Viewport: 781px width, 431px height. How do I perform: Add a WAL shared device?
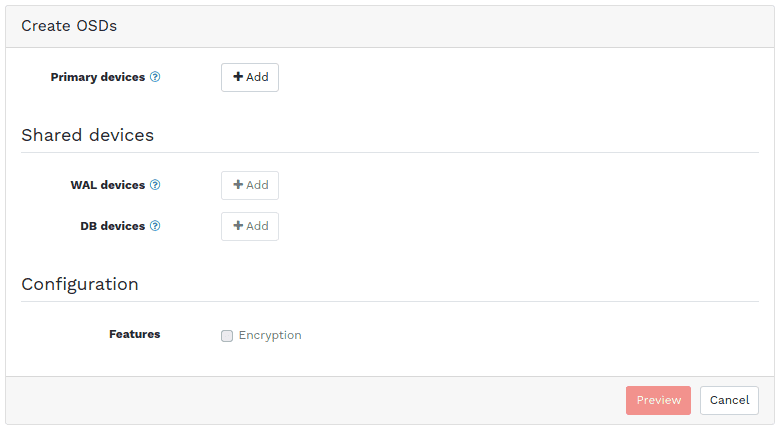click(250, 185)
